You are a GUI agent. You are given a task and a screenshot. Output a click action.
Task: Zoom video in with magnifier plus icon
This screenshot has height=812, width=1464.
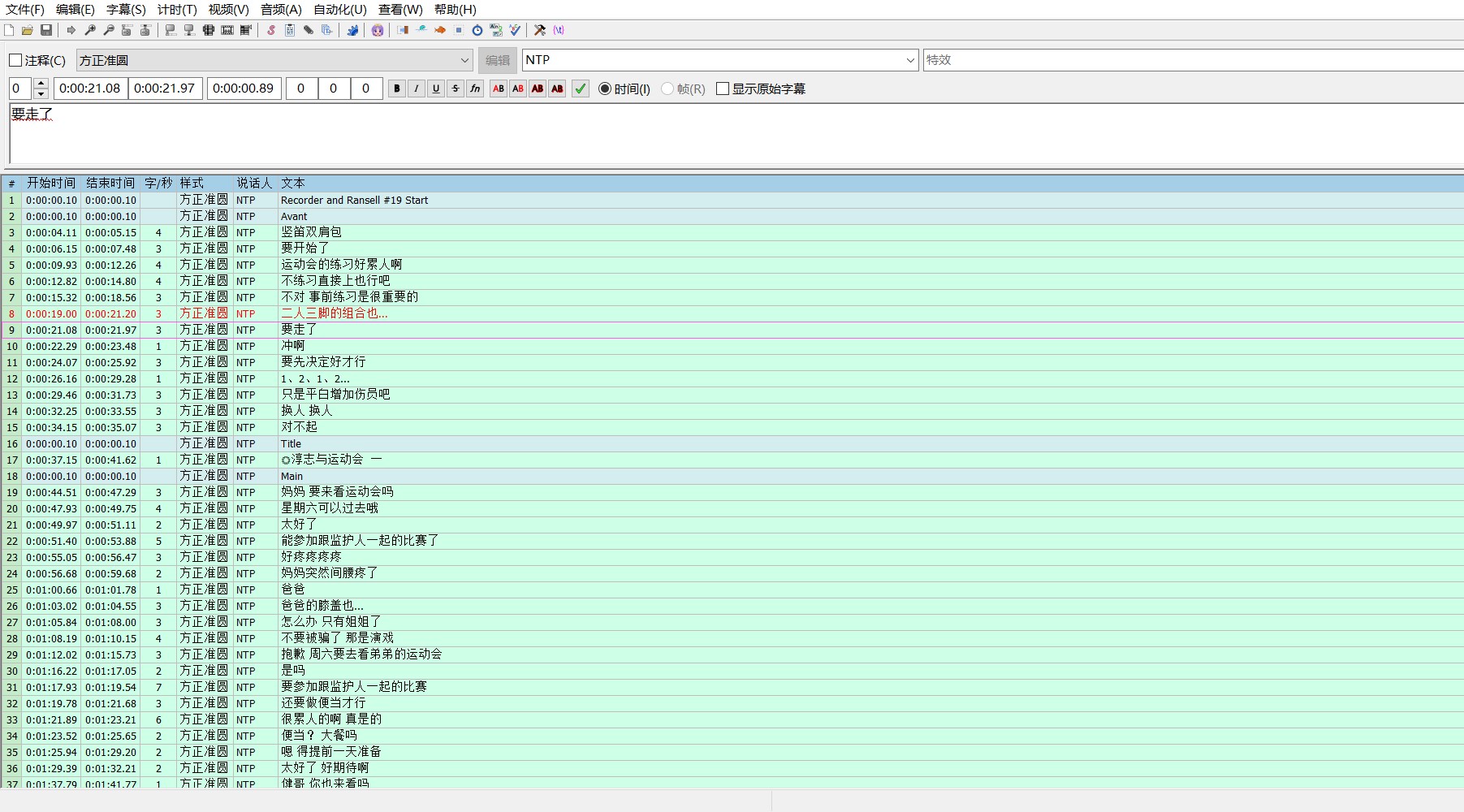[90, 30]
